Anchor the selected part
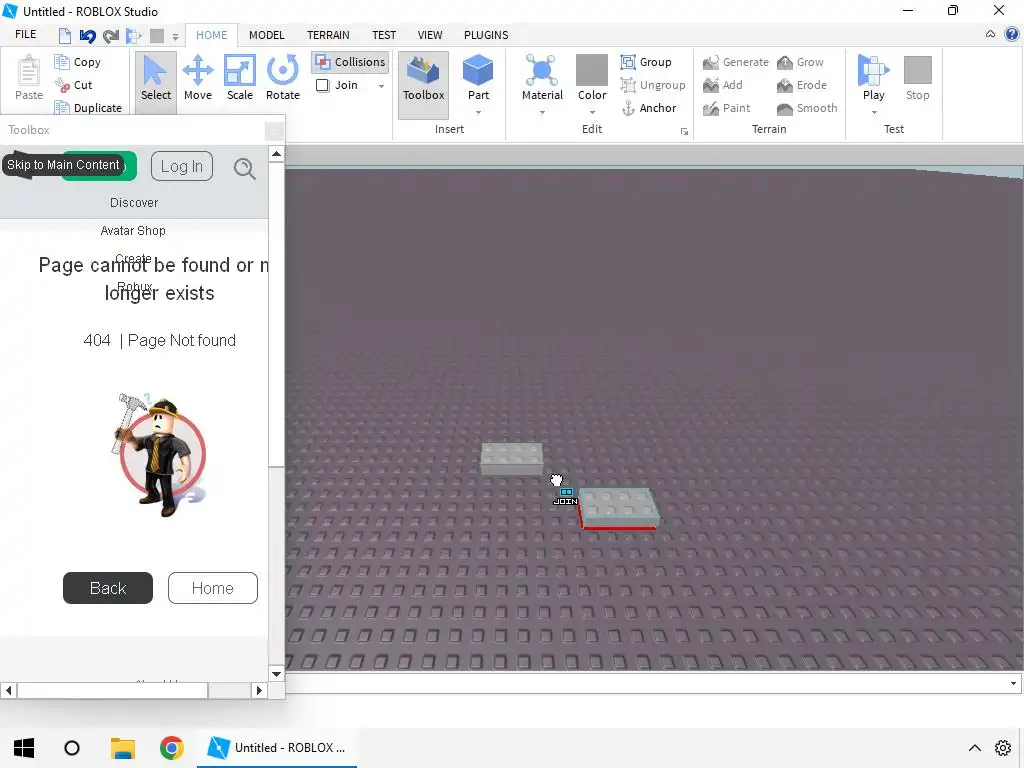1024x768 pixels. (648, 108)
